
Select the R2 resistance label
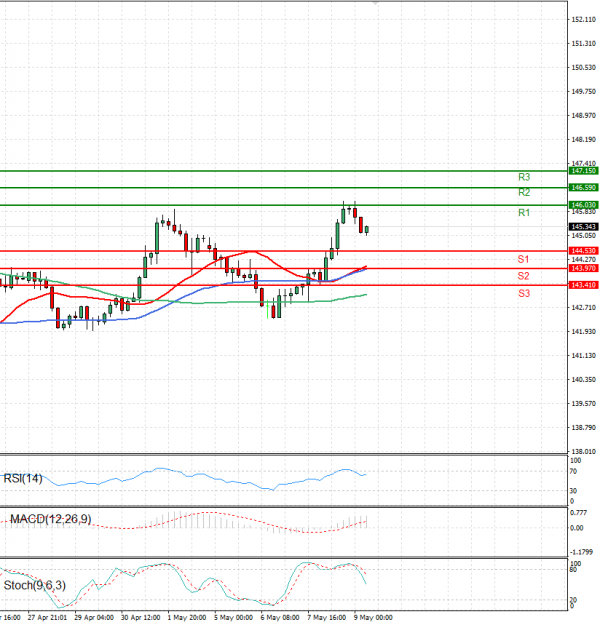tap(523, 192)
